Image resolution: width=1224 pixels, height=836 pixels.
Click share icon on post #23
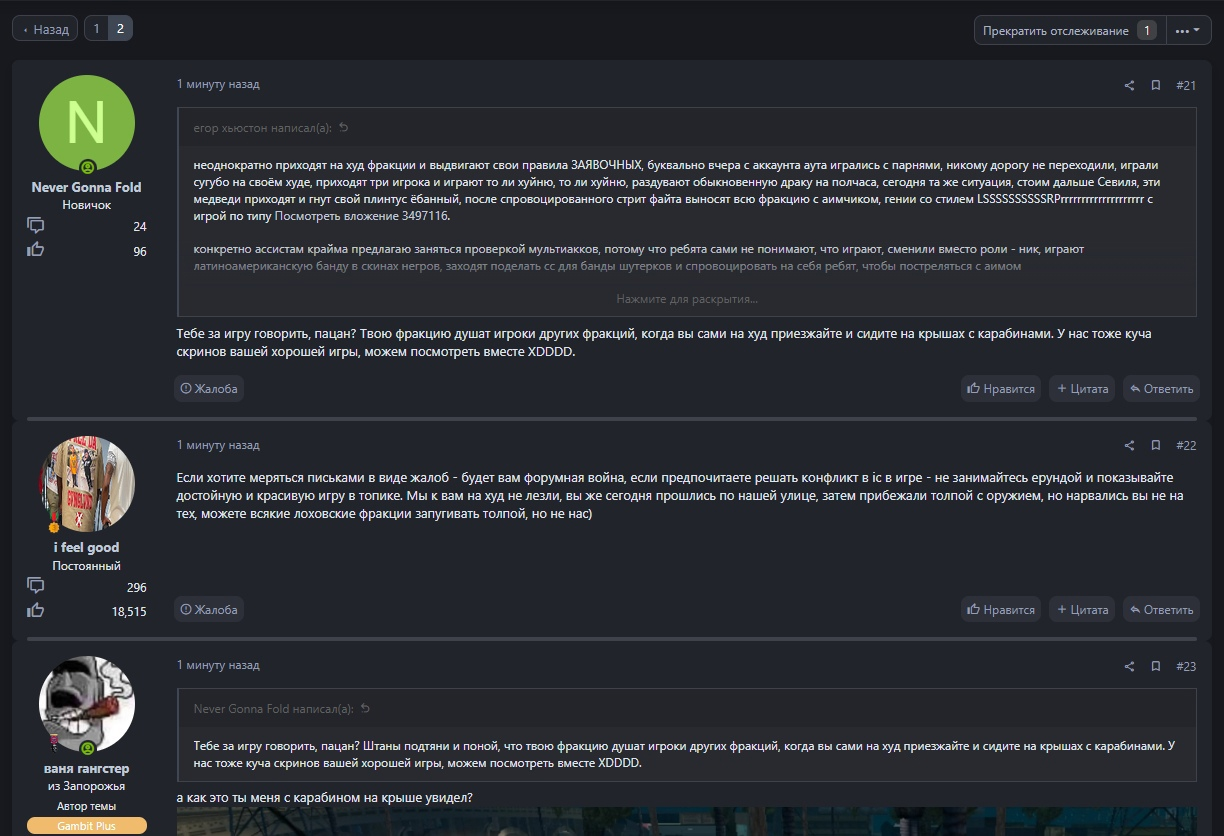(1129, 667)
